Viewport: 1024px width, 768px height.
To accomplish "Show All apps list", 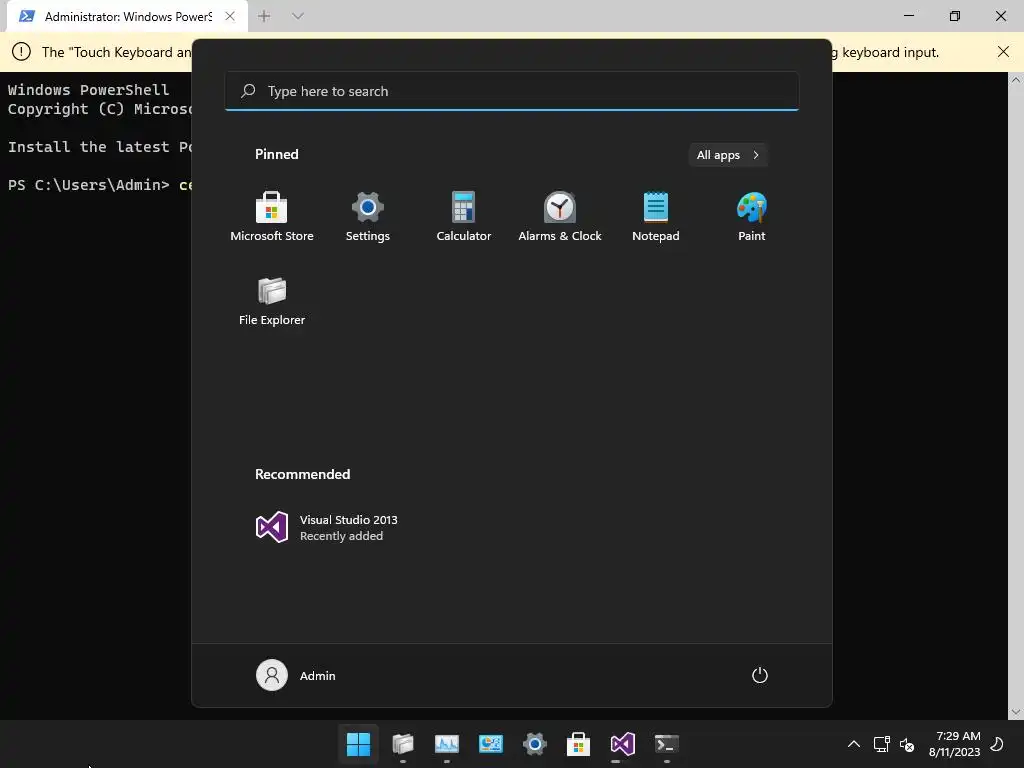I will tap(728, 155).
